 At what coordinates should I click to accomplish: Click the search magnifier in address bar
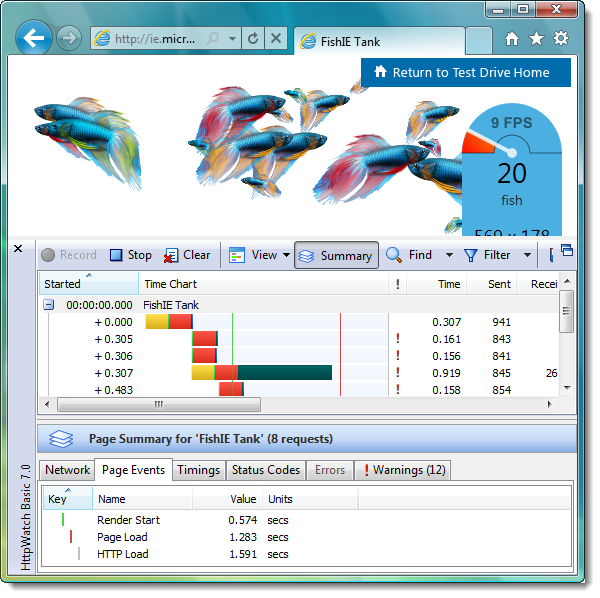coord(213,38)
